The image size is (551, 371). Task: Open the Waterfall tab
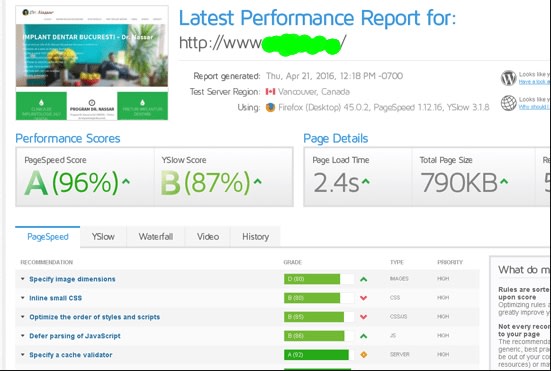point(155,237)
